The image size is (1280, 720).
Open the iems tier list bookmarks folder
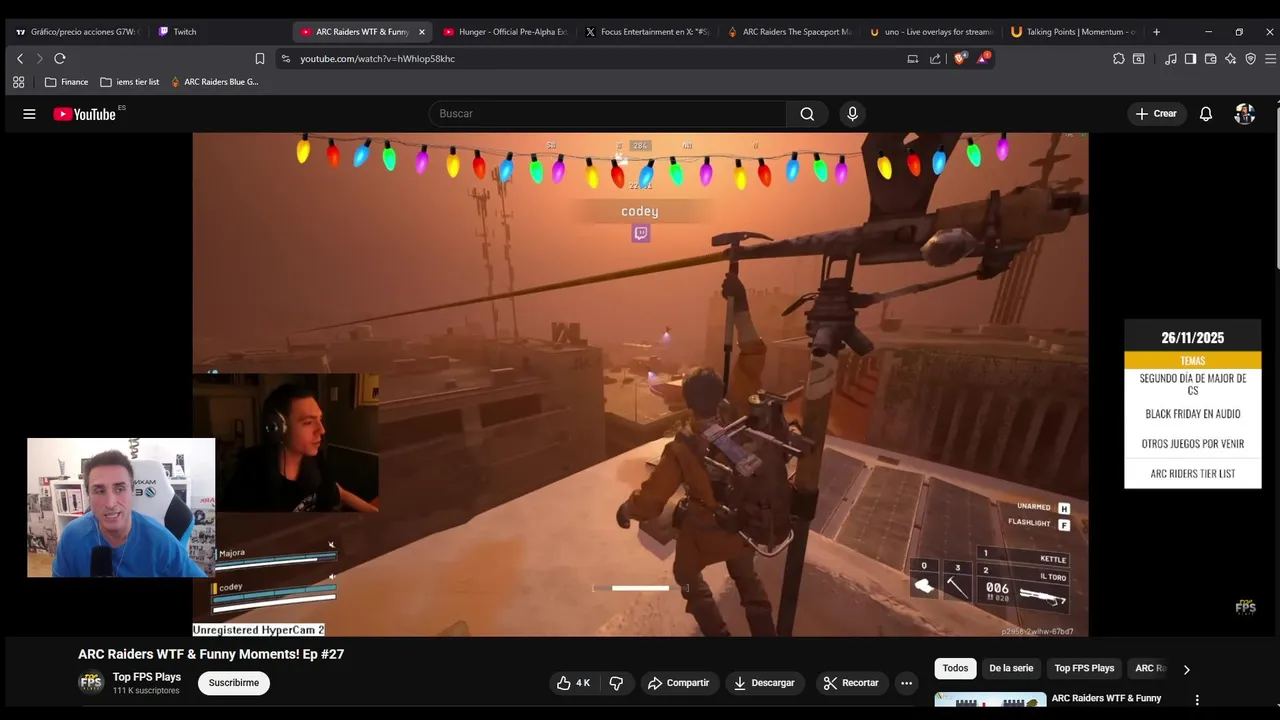[130, 82]
